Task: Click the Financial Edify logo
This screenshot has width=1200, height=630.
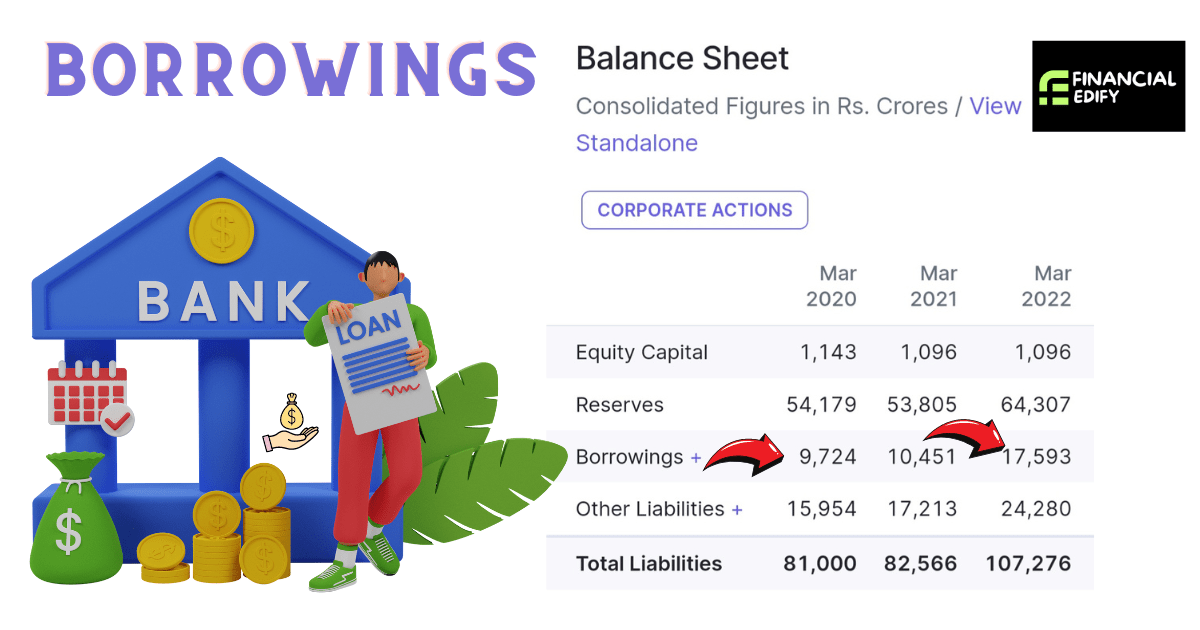Action: pos(1108,86)
